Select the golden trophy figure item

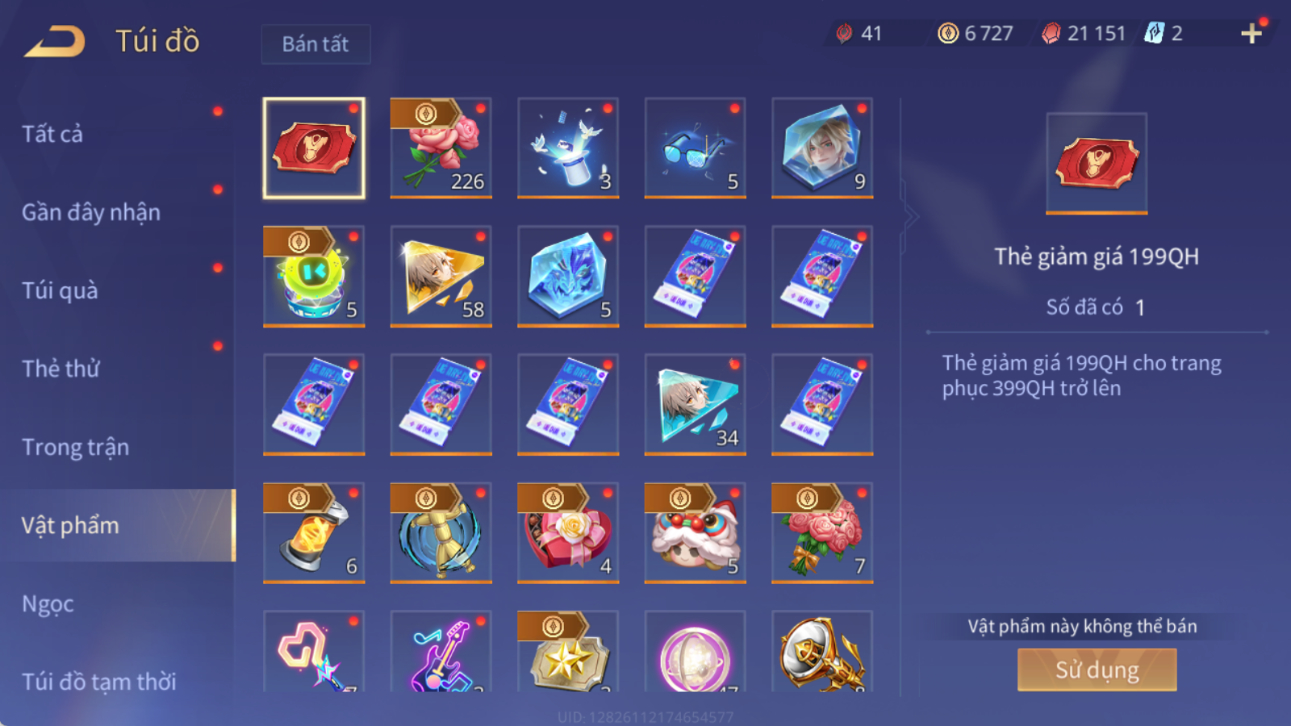[441, 533]
